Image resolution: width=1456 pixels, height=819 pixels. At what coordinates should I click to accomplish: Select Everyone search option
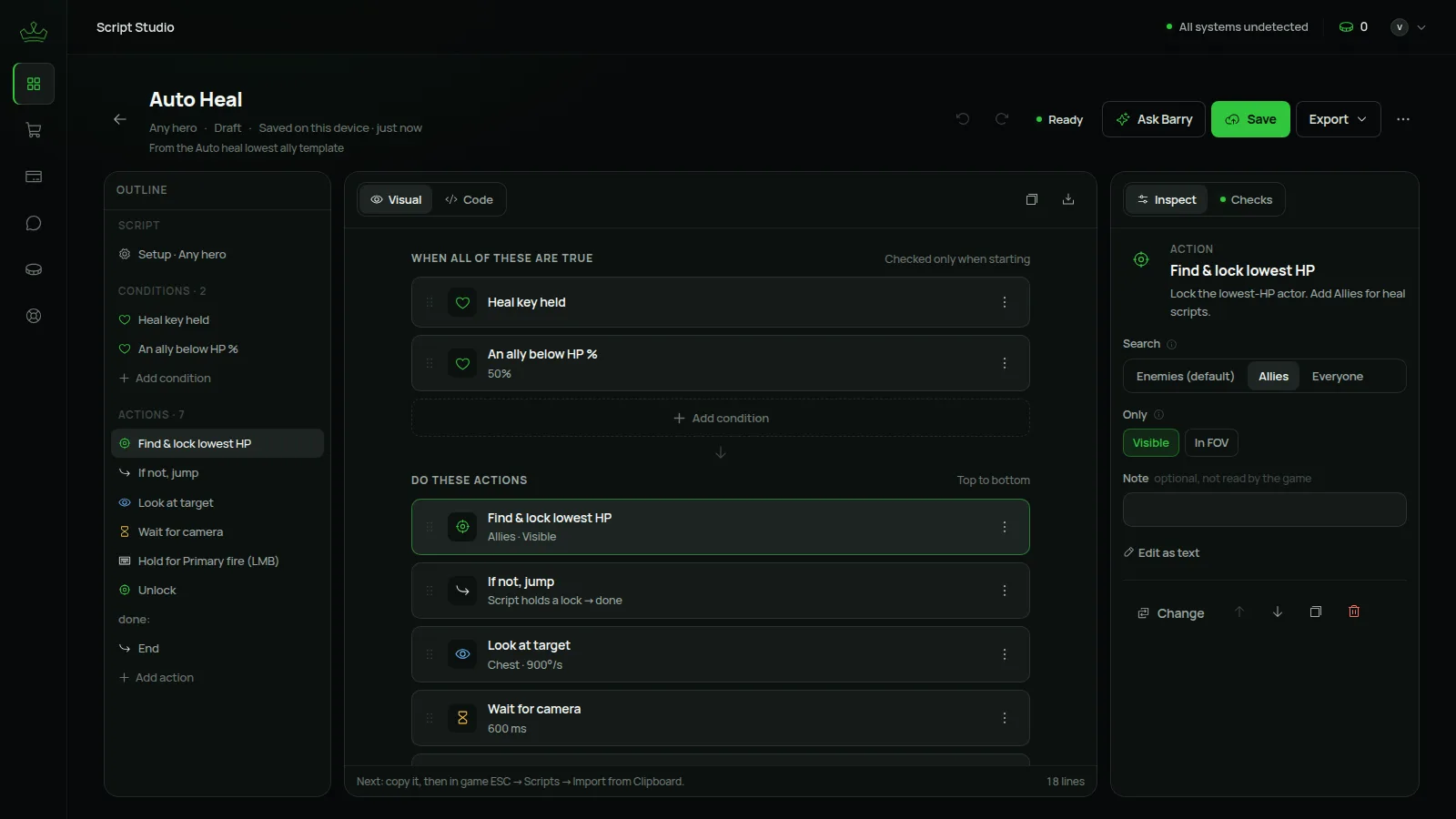[1337, 376]
